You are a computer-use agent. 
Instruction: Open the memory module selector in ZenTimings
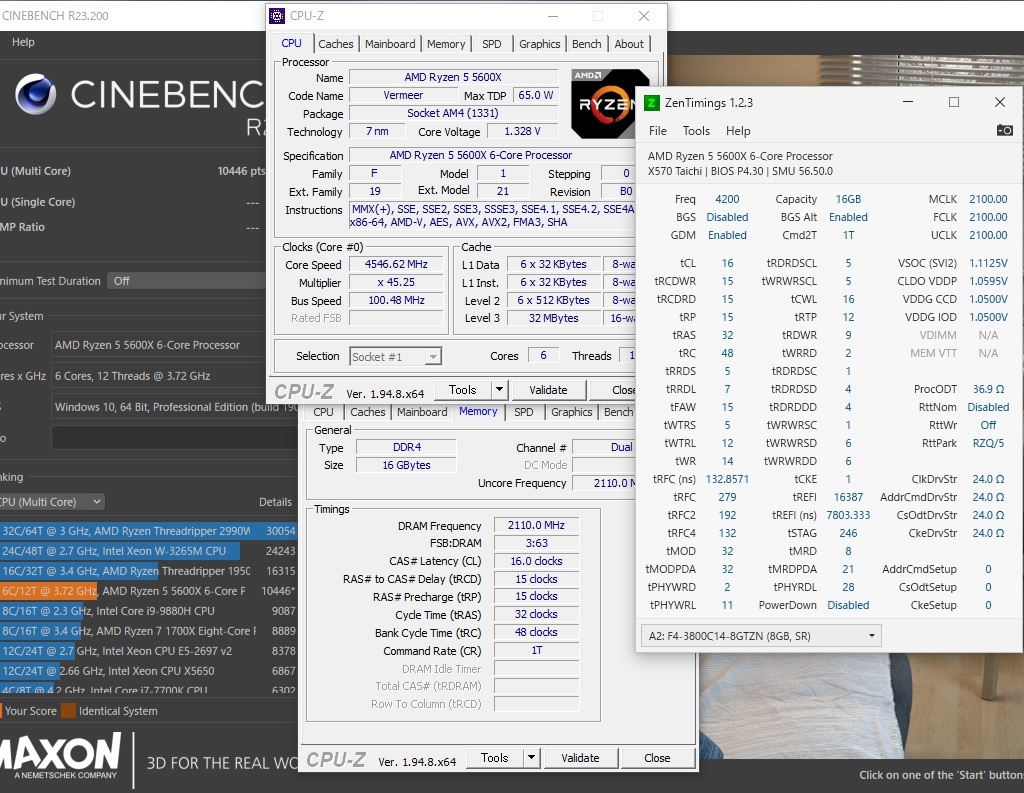click(x=760, y=635)
